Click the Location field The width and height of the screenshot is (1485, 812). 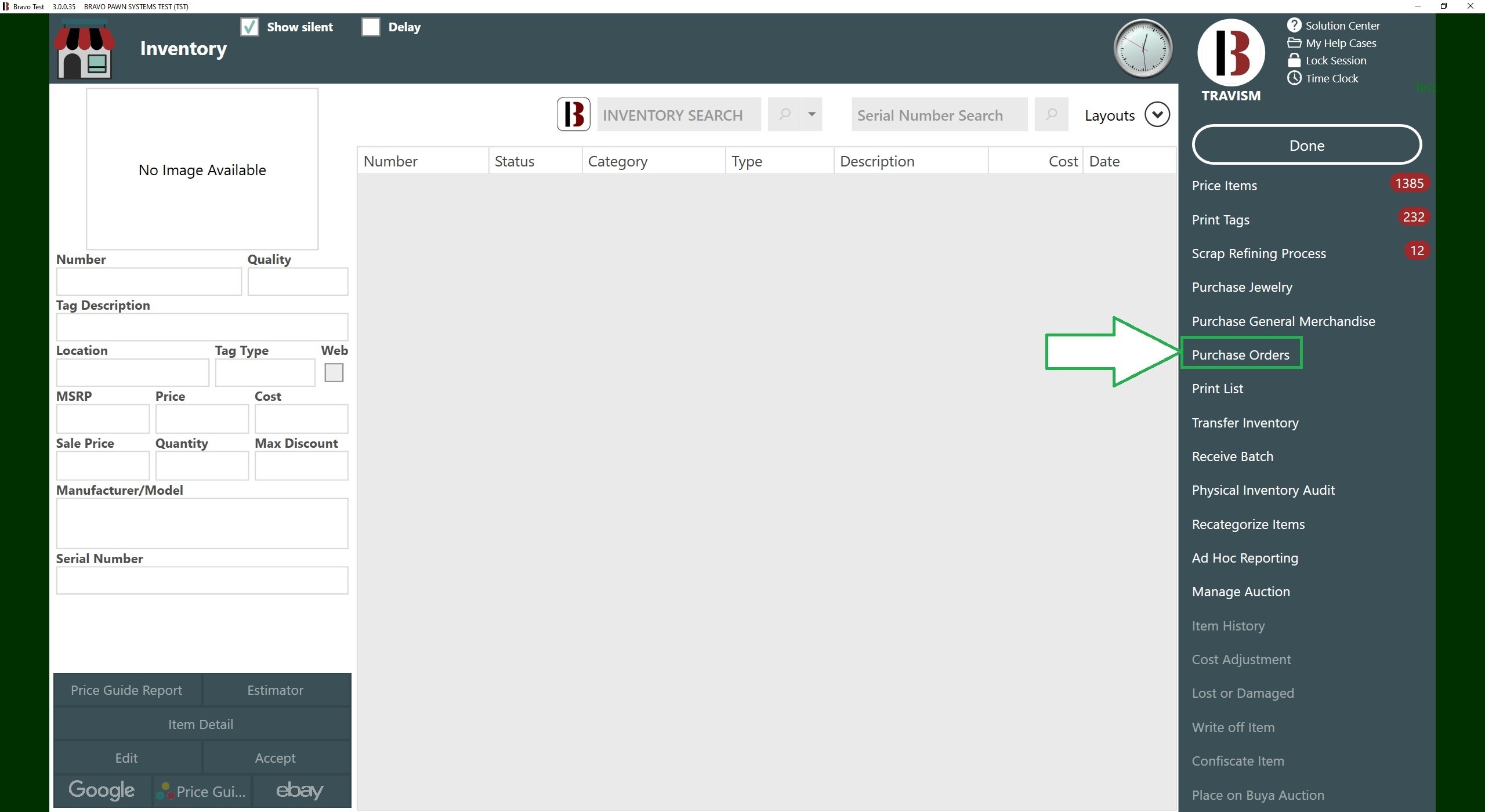point(132,372)
